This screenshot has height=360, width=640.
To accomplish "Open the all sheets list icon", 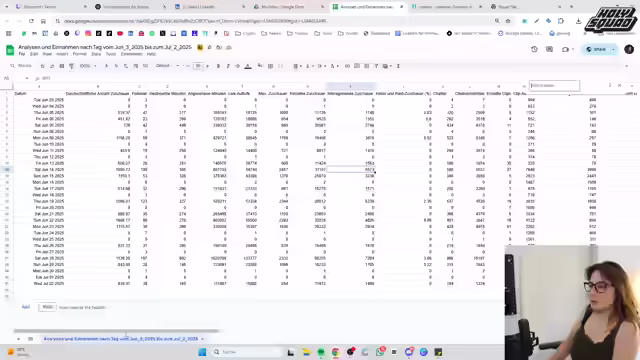I will click(30, 339).
